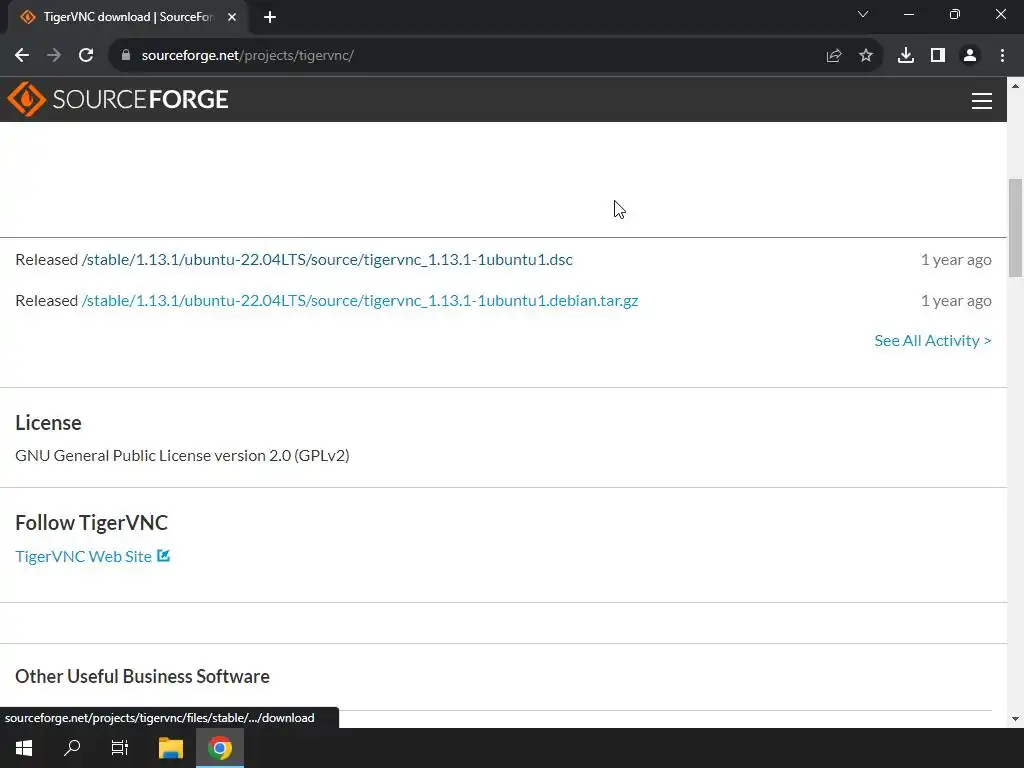Image resolution: width=1024 pixels, height=768 pixels.
Task: Go back with the browser back arrow
Action: coord(22,56)
